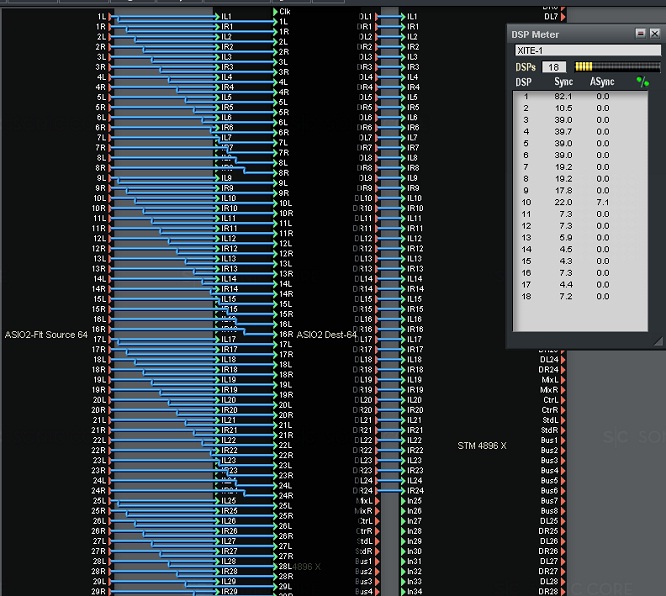Screen dimensions: 666x596
Task: Click the IR24 input port of STM 4896 X
Action: pos(404,491)
